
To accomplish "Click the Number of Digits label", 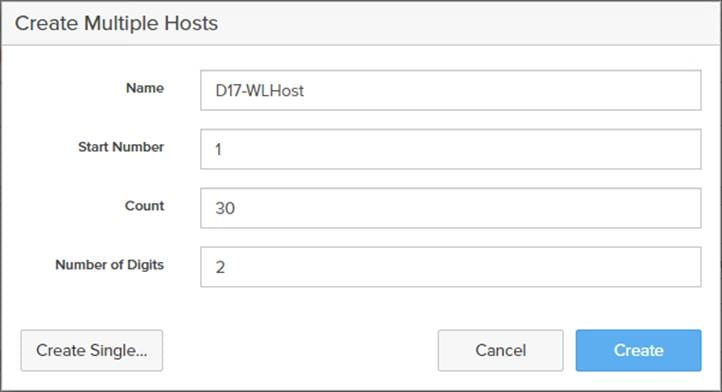I will pos(110,265).
